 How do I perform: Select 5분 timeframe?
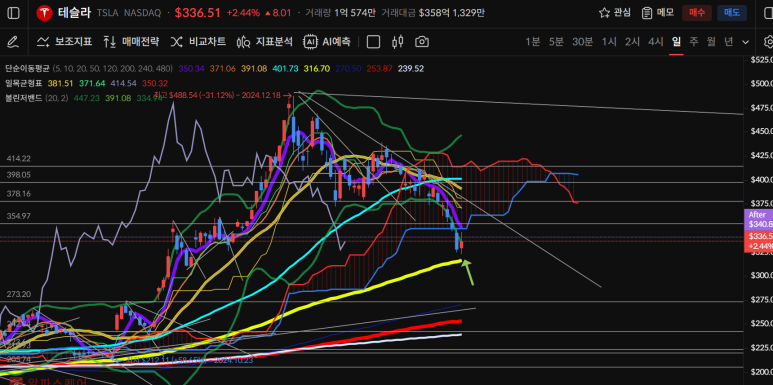[556, 42]
